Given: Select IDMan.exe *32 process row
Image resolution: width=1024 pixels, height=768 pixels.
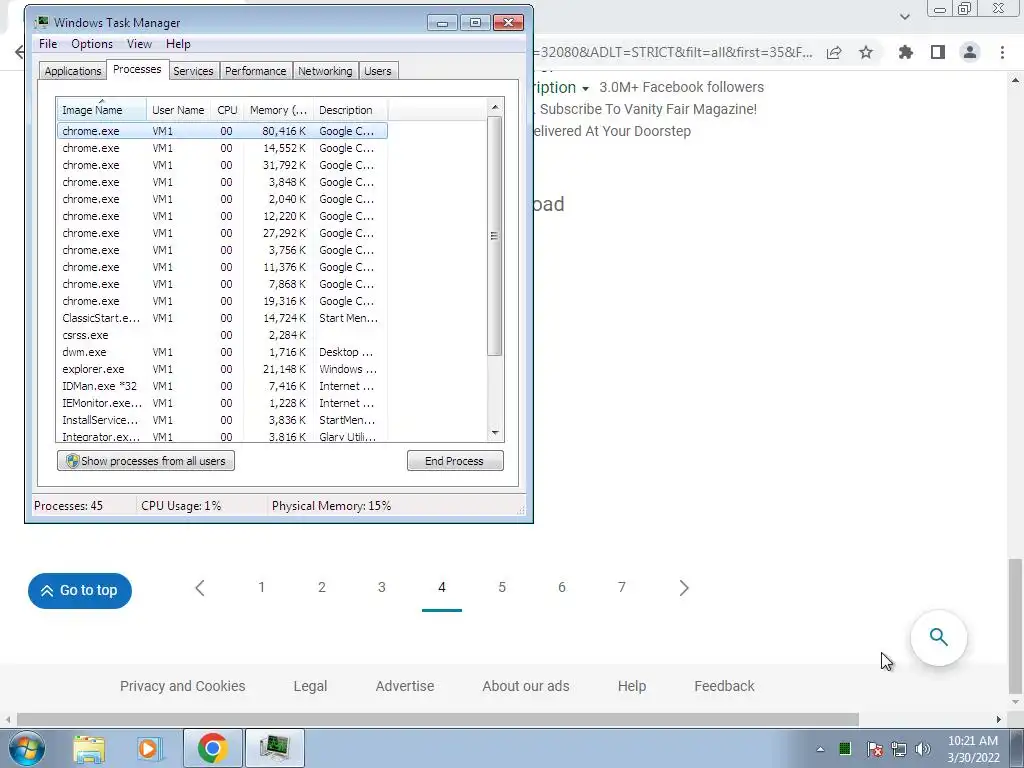Looking at the screenshot, I should pyautogui.click(x=222, y=386).
